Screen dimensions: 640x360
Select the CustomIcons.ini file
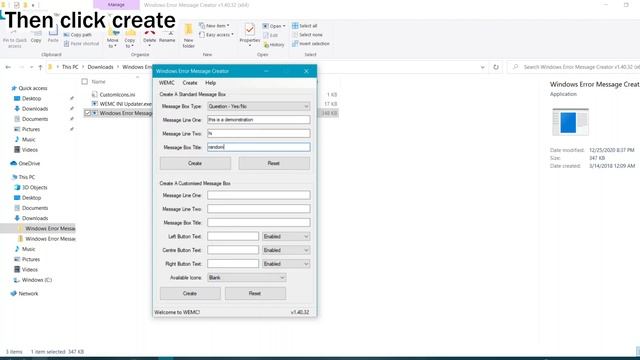(117, 95)
